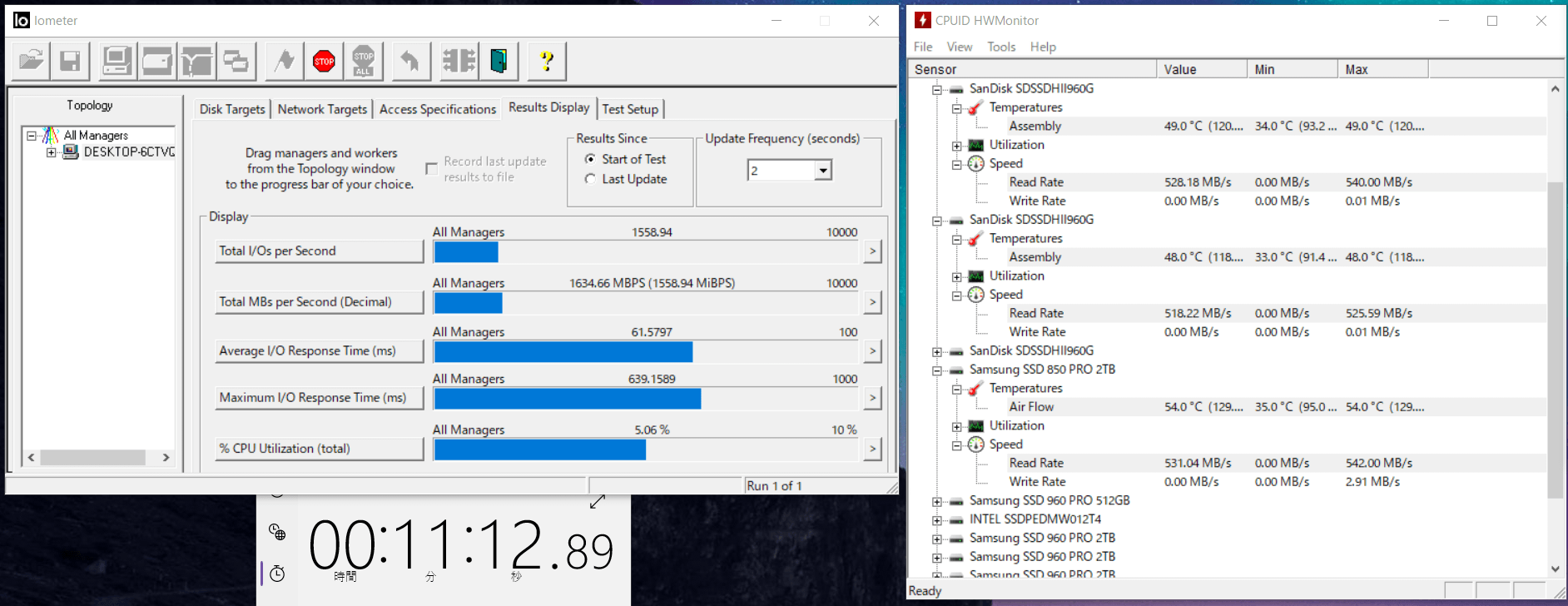Viewport: 1568px width, 606px height.
Task: Expand the collapsed SanDisk SDSSDHII960G drive node
Action: pyautogui.click(x=937, y=351)
